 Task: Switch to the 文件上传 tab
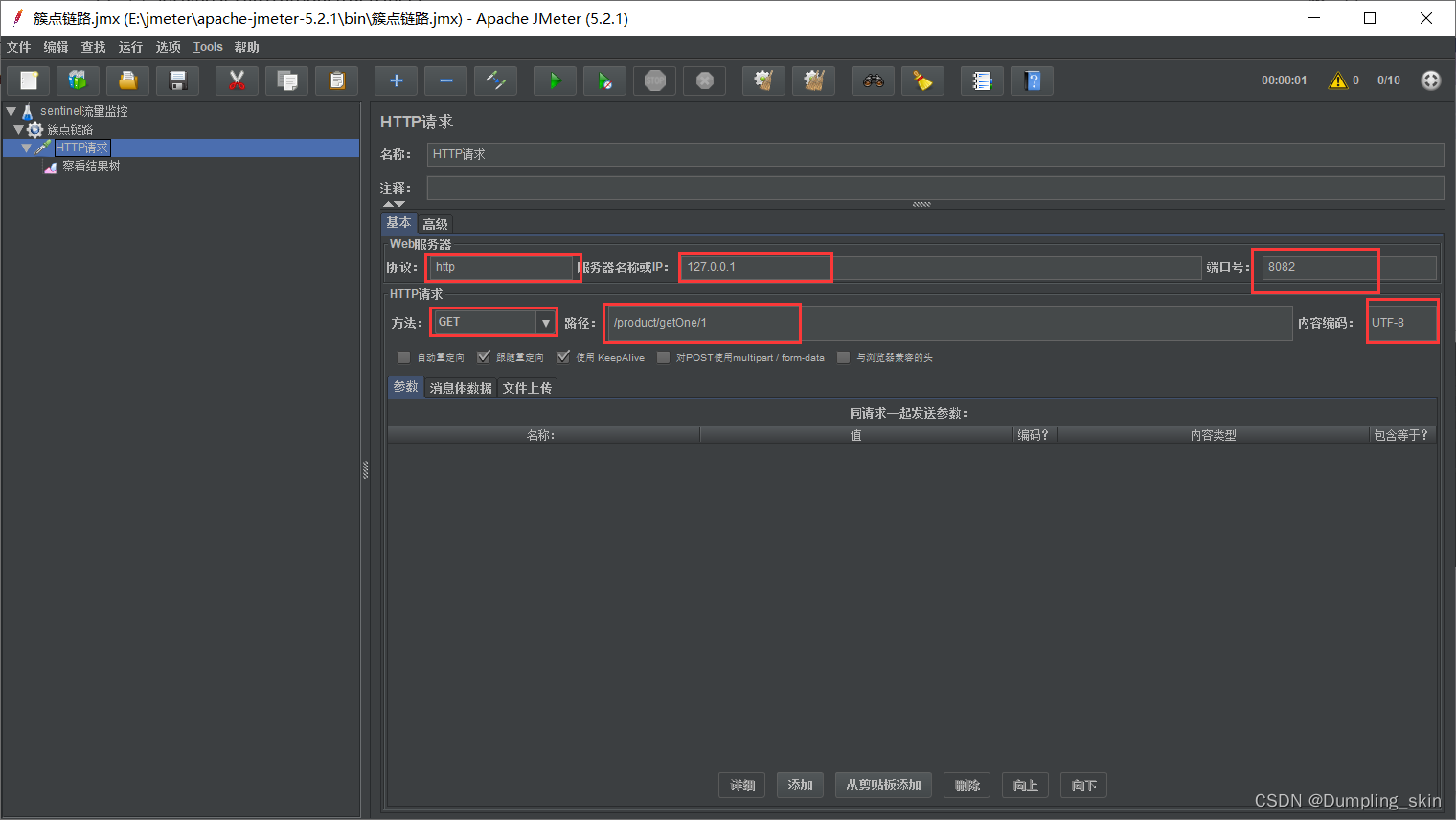(527, 388)
